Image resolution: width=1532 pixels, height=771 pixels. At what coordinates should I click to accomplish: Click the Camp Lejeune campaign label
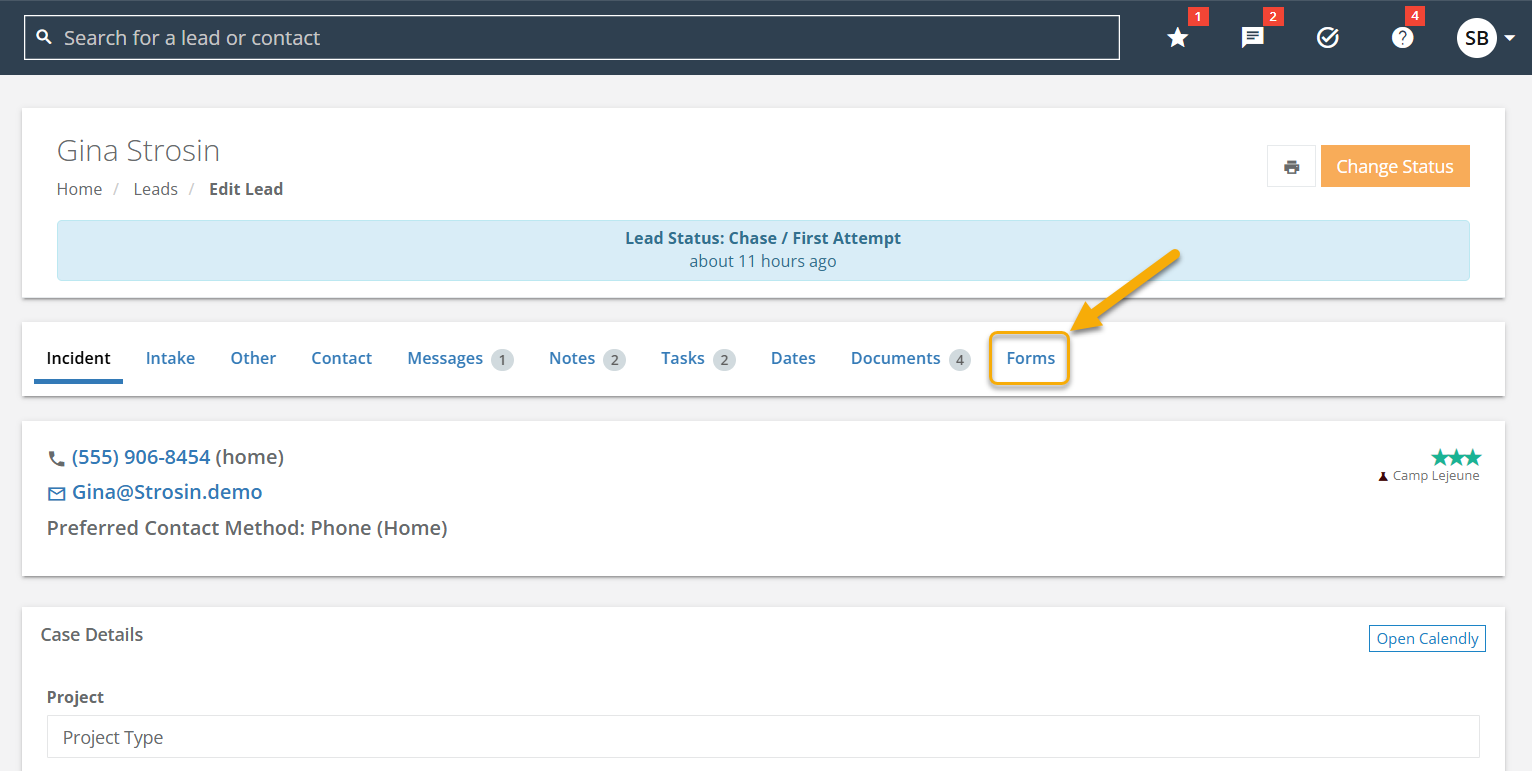coord(1436,476)
